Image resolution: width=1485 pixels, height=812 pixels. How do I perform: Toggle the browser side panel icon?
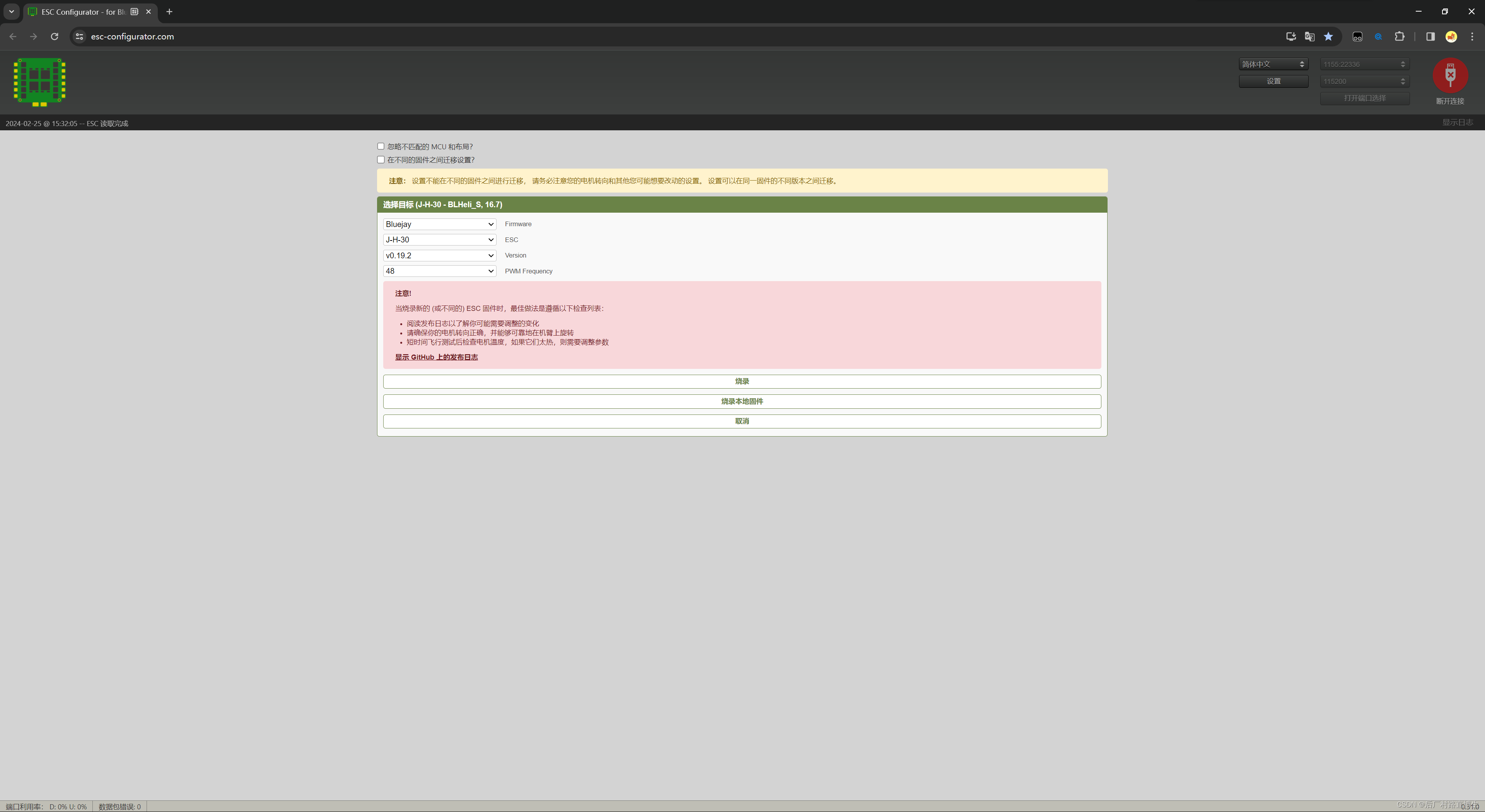[1430, 36]
